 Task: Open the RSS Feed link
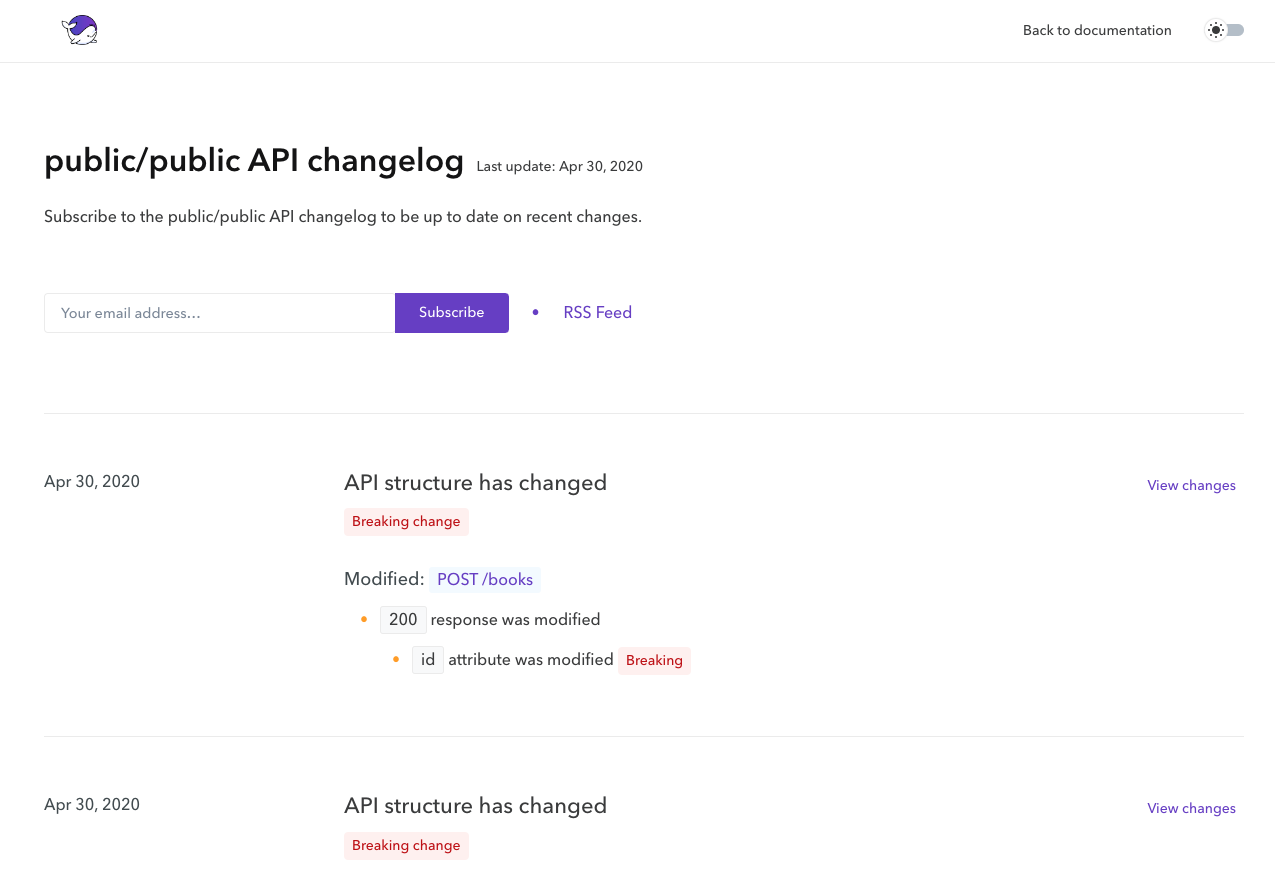[x=598, y=313]
